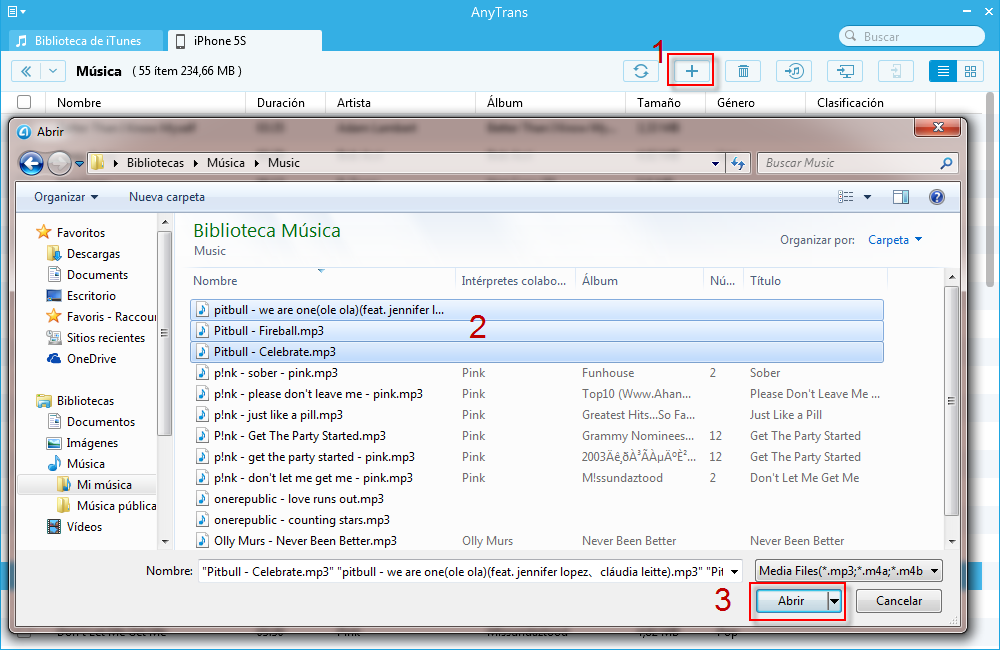Image resolution: width=1000 pixels, height=650 pixels.
Task: Open the Abrir button split dropdown arrow
Action: click(834, 601)
